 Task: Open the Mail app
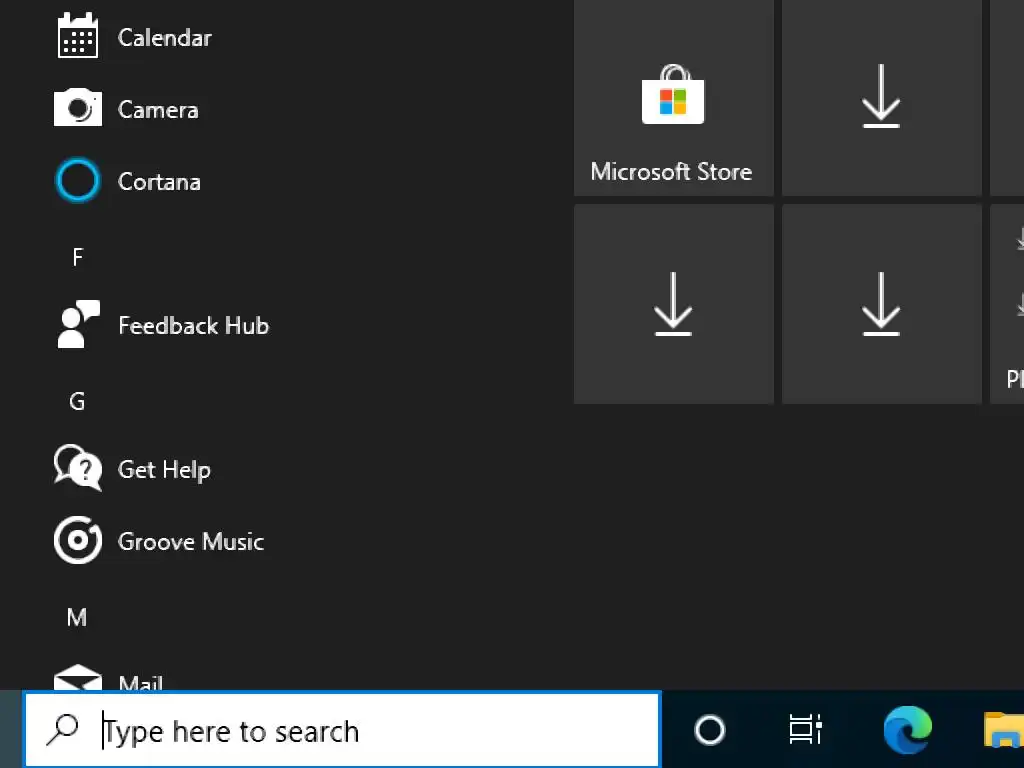140,682
